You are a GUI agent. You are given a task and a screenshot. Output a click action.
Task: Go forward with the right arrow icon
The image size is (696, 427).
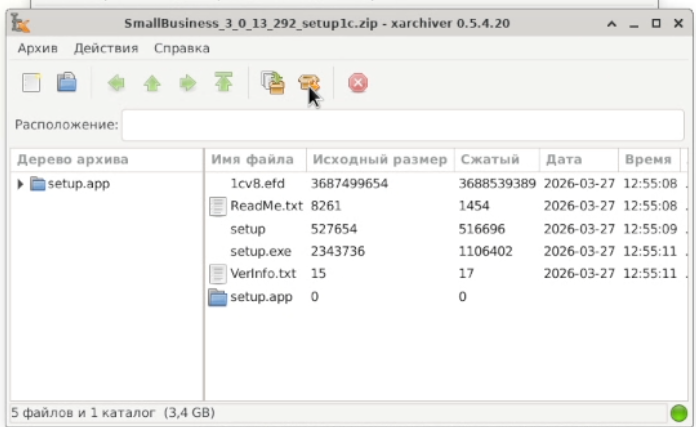[x=188, y=83]
